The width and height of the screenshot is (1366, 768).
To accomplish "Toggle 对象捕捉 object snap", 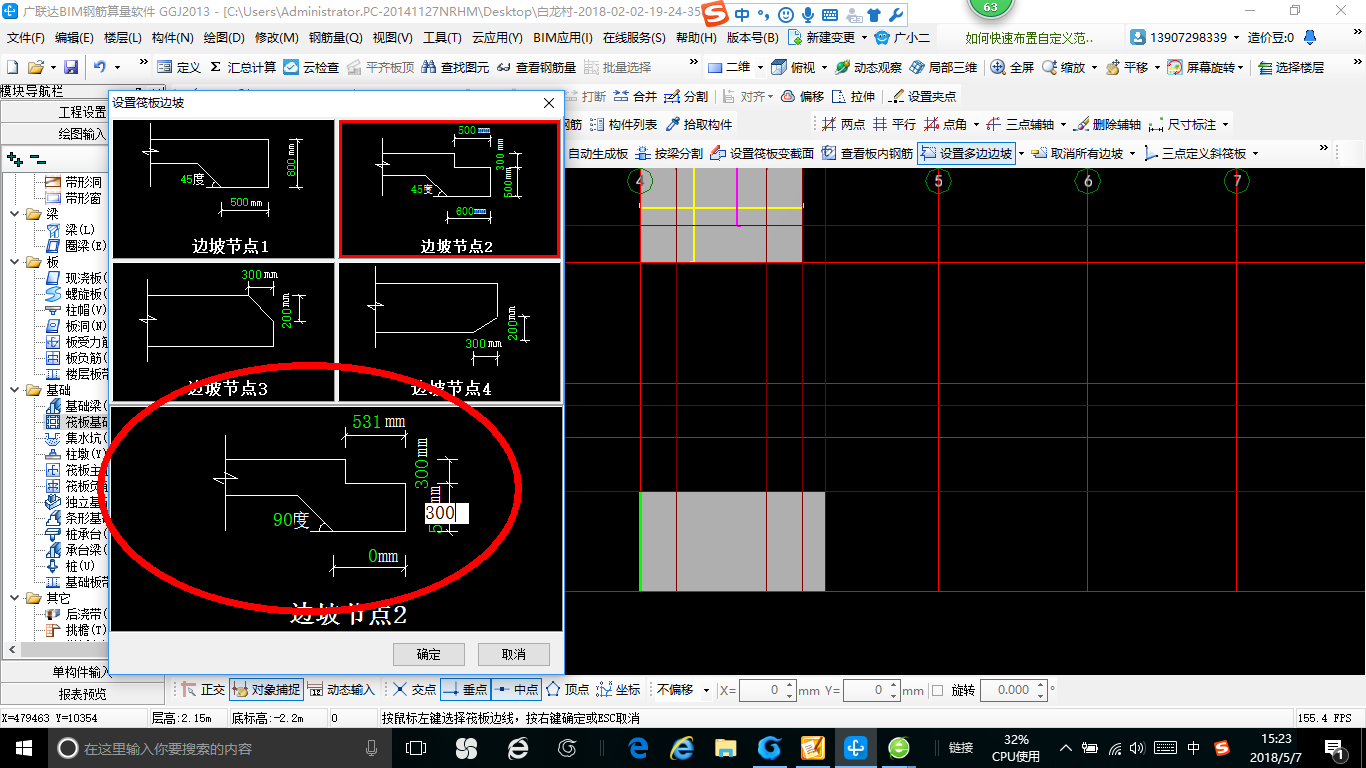I will click(x=265, y=690).
